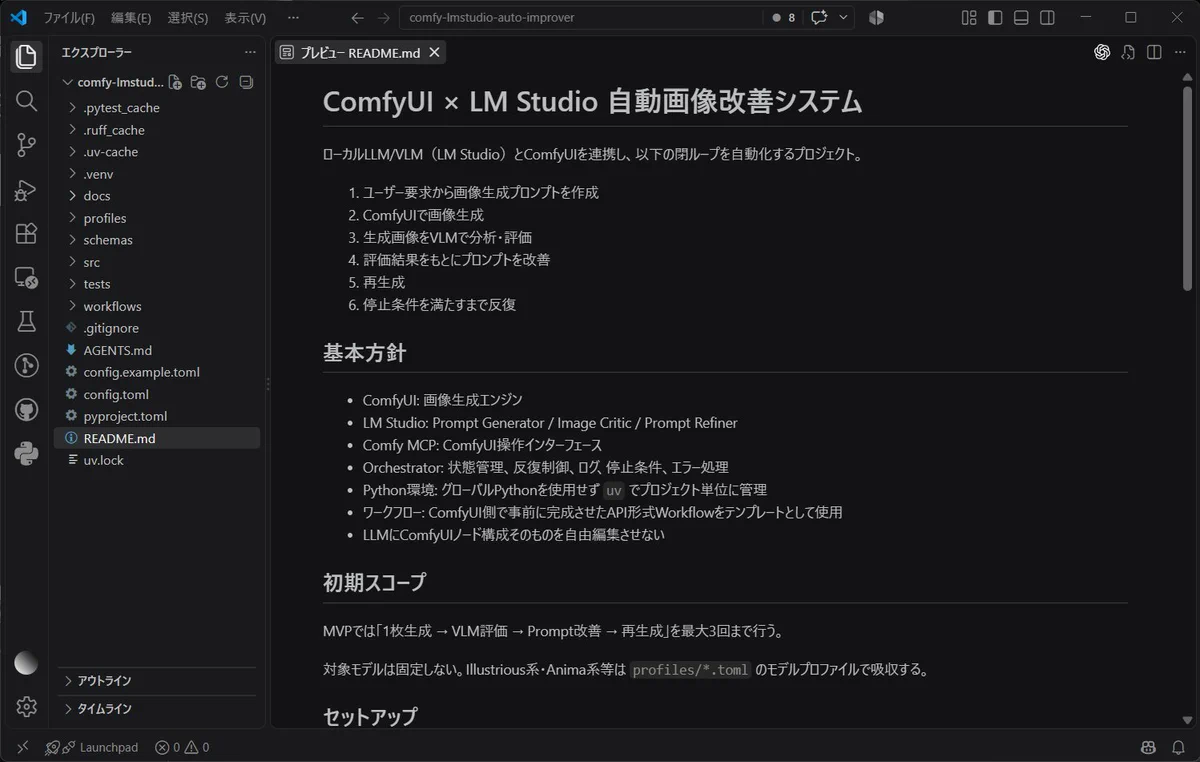Open the Search view in activity bar

[27, 101]
